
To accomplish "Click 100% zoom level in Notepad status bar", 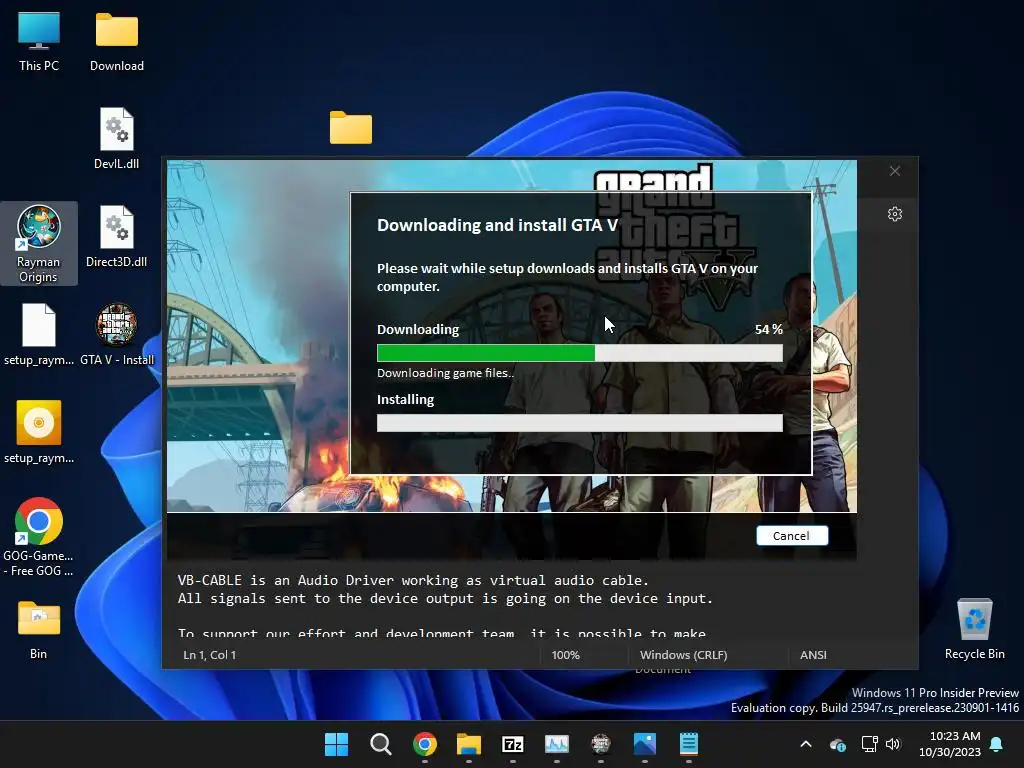I will [566, 654].
